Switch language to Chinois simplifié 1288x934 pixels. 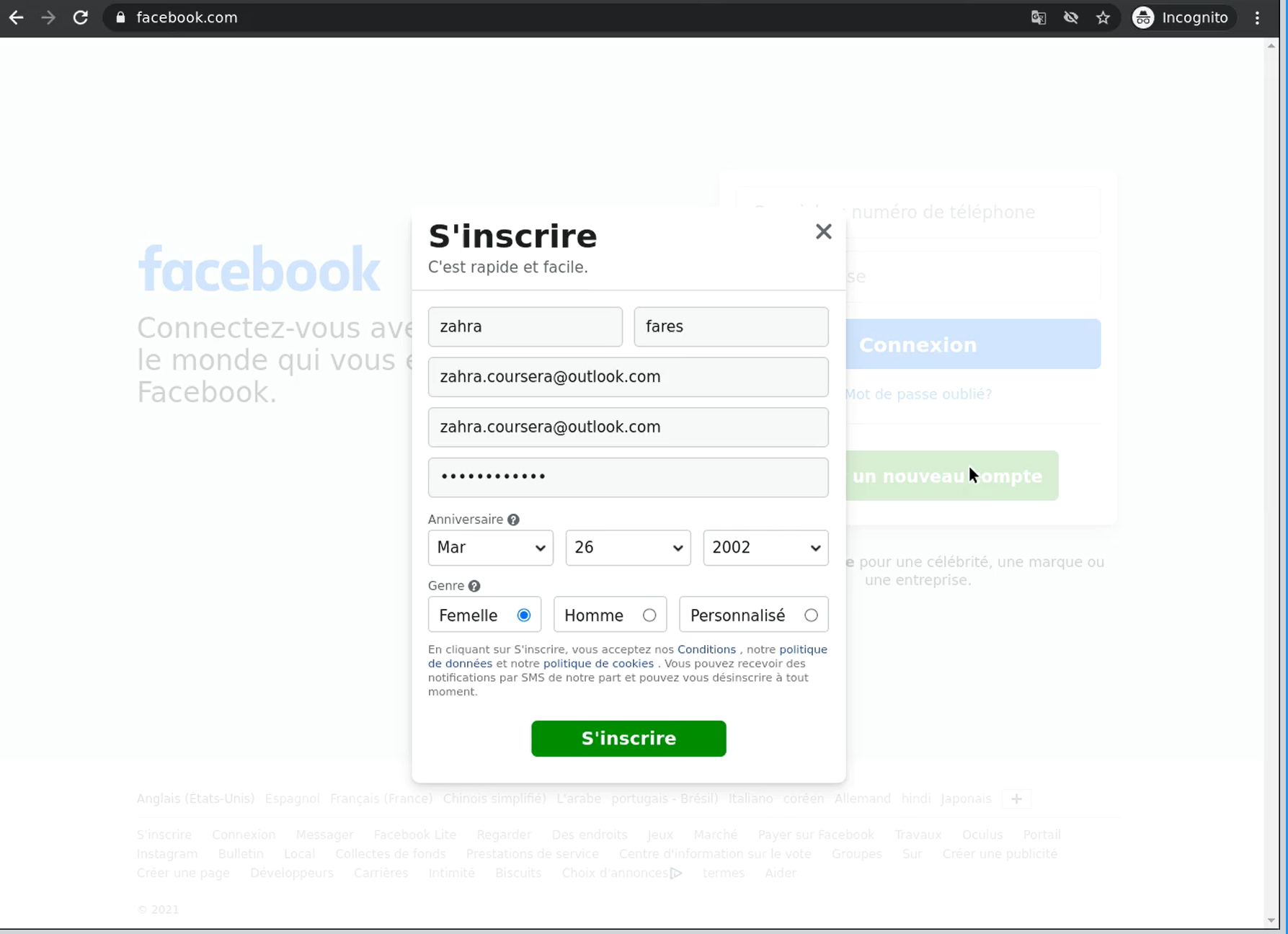[x=494, y=799]
